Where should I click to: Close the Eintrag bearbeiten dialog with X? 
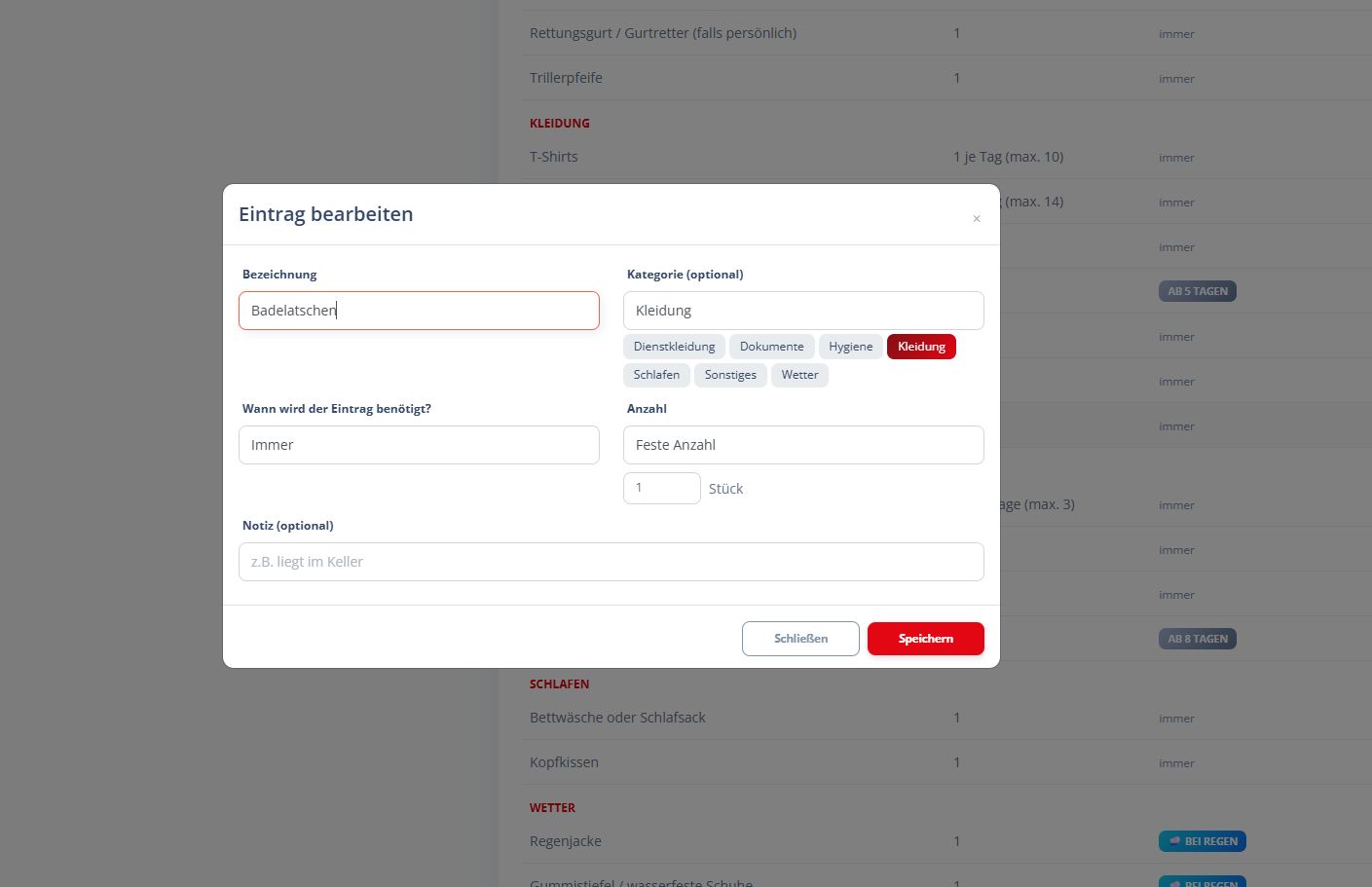977,219
